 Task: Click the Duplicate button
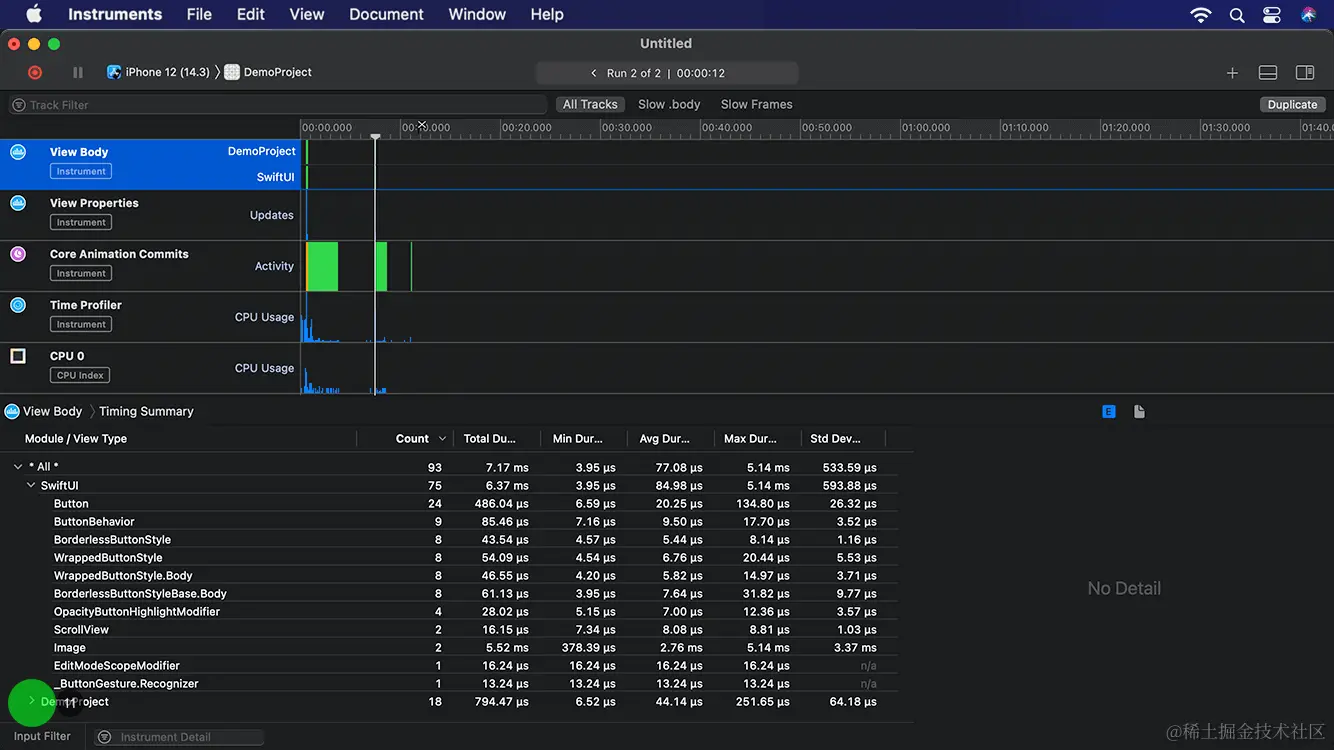[1293, 104]
